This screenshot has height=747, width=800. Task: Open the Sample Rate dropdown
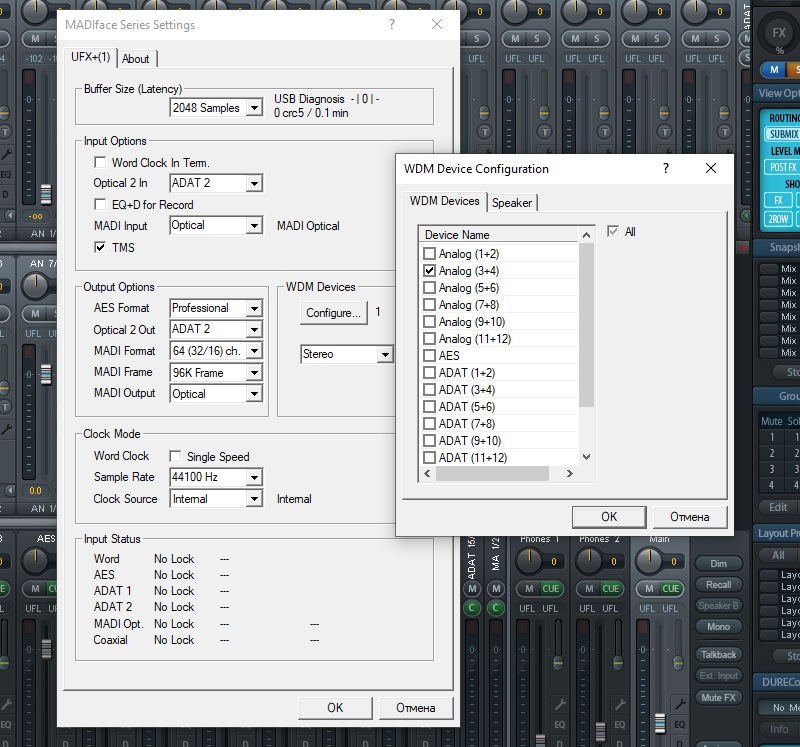click(254, 477)
